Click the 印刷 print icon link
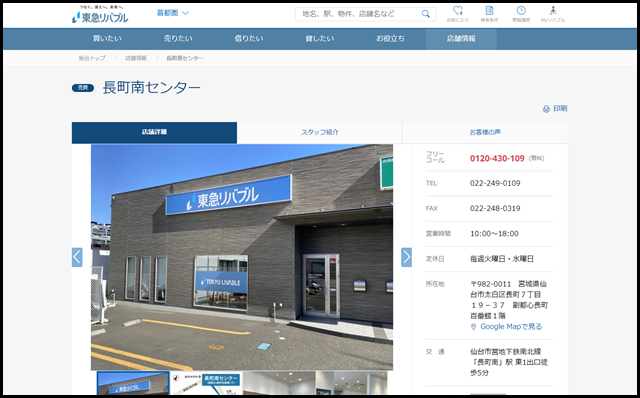This screenshot has width=640, height=398. tap(555, 109)
